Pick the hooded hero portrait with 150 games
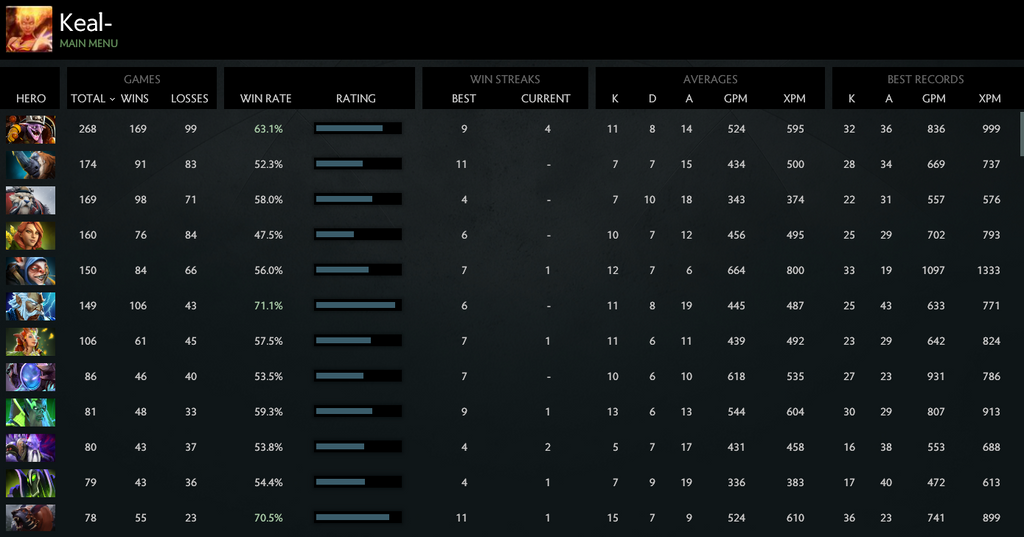Screen dimensions: 1024x537 click(31, 270)
